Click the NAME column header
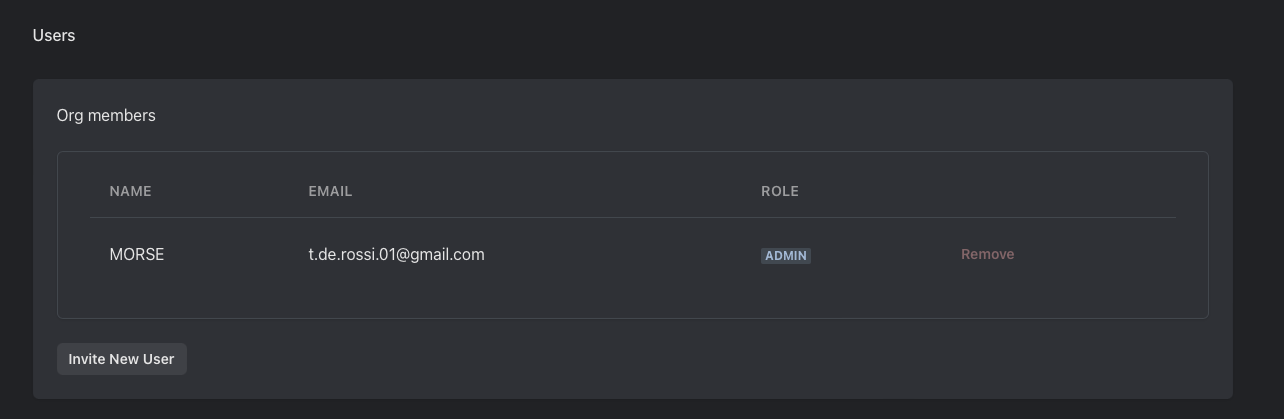 click(x=130, y=191)
